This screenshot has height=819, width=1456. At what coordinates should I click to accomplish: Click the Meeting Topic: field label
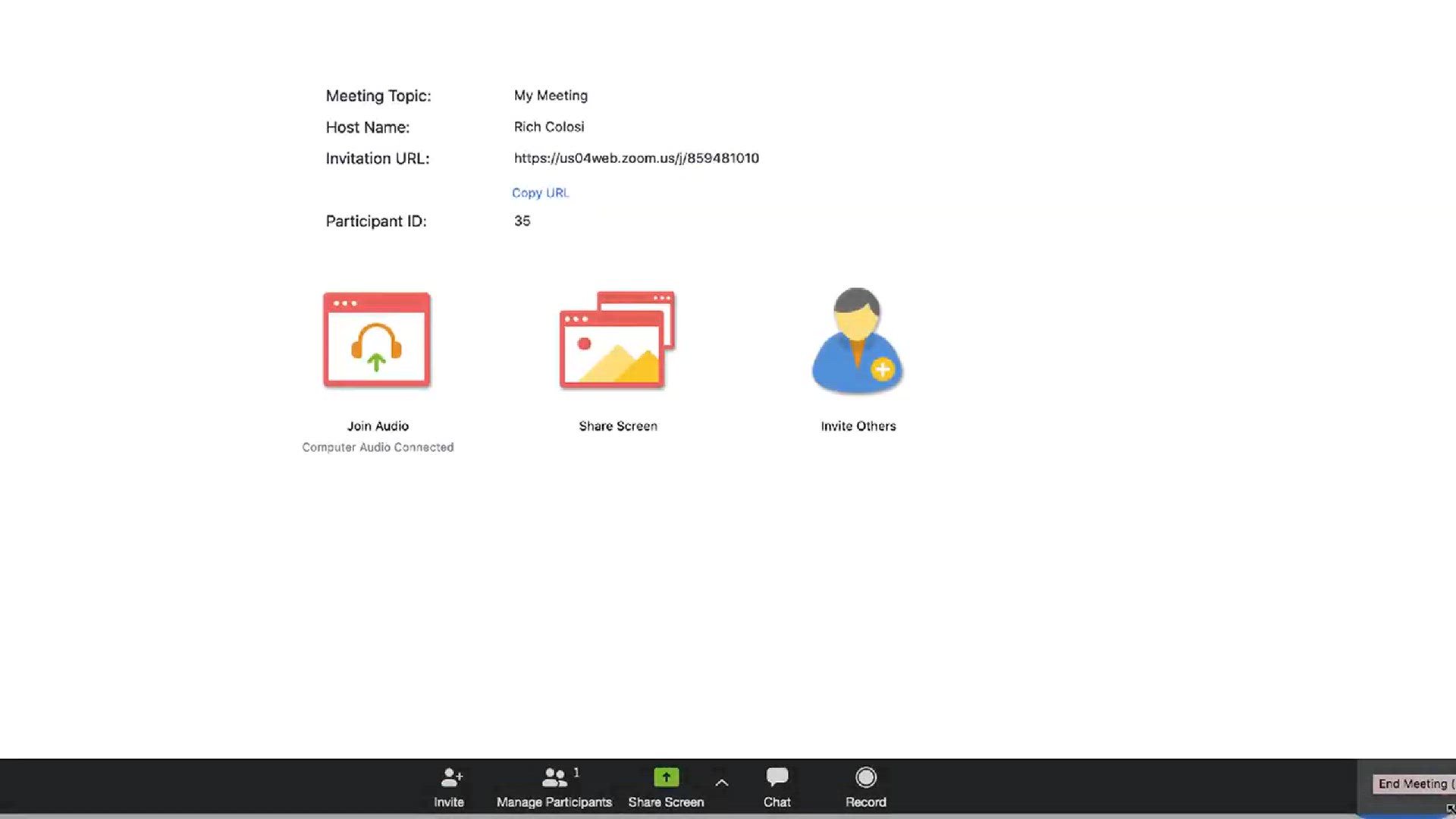(378, 96)
